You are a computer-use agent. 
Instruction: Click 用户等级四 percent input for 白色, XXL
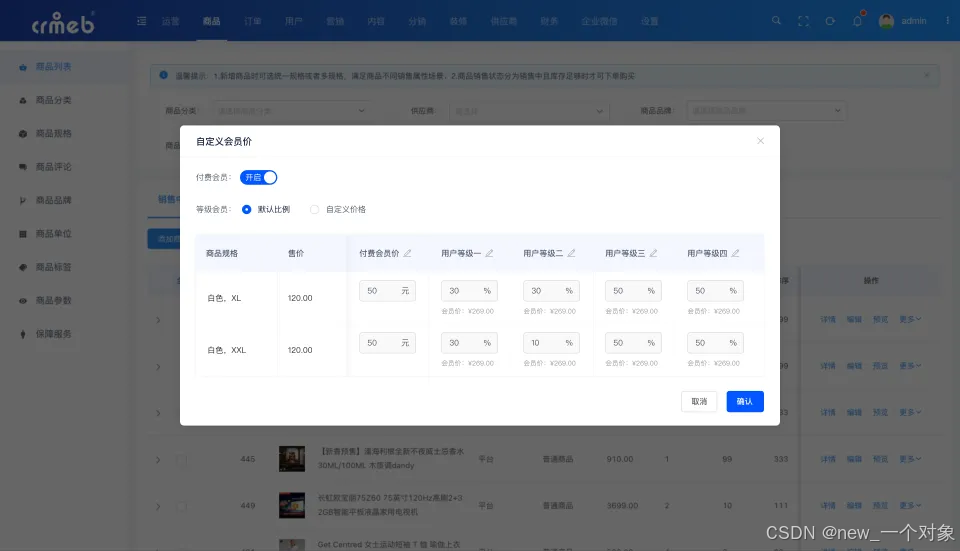click(715, 343)
